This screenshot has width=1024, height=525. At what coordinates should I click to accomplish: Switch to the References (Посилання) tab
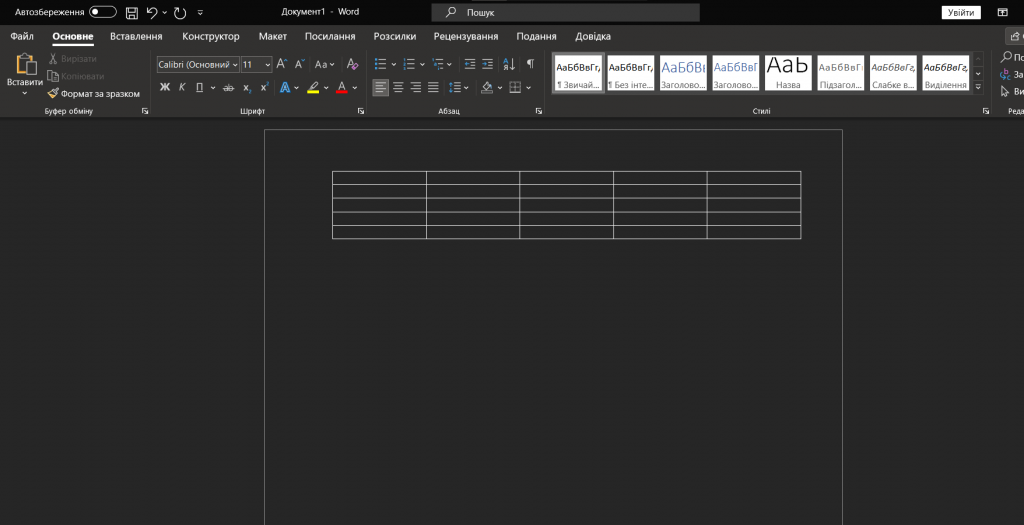click(x=330, y=37)
